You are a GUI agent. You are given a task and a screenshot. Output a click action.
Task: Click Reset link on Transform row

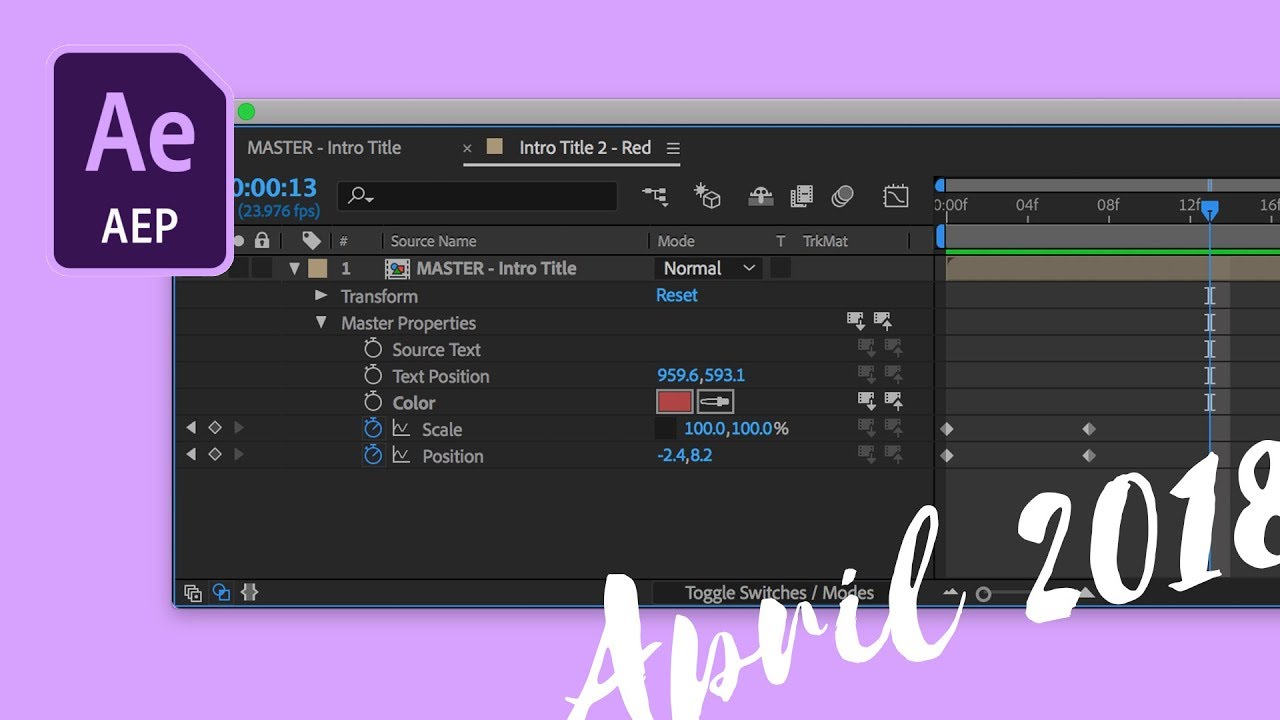pyautogui.click(x=677, y=295)
